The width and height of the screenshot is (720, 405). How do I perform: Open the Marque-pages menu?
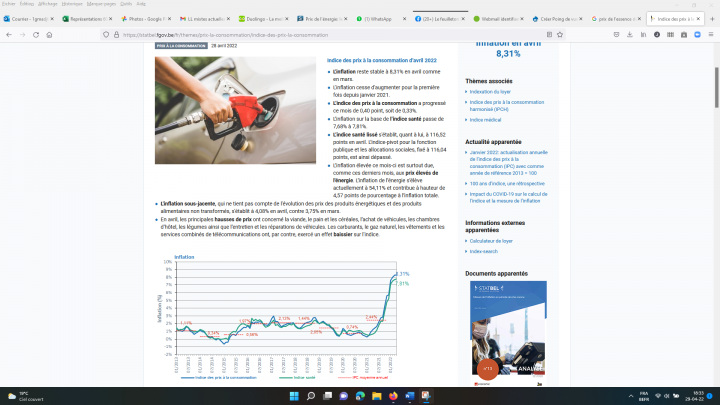click(x=101, y=4)
